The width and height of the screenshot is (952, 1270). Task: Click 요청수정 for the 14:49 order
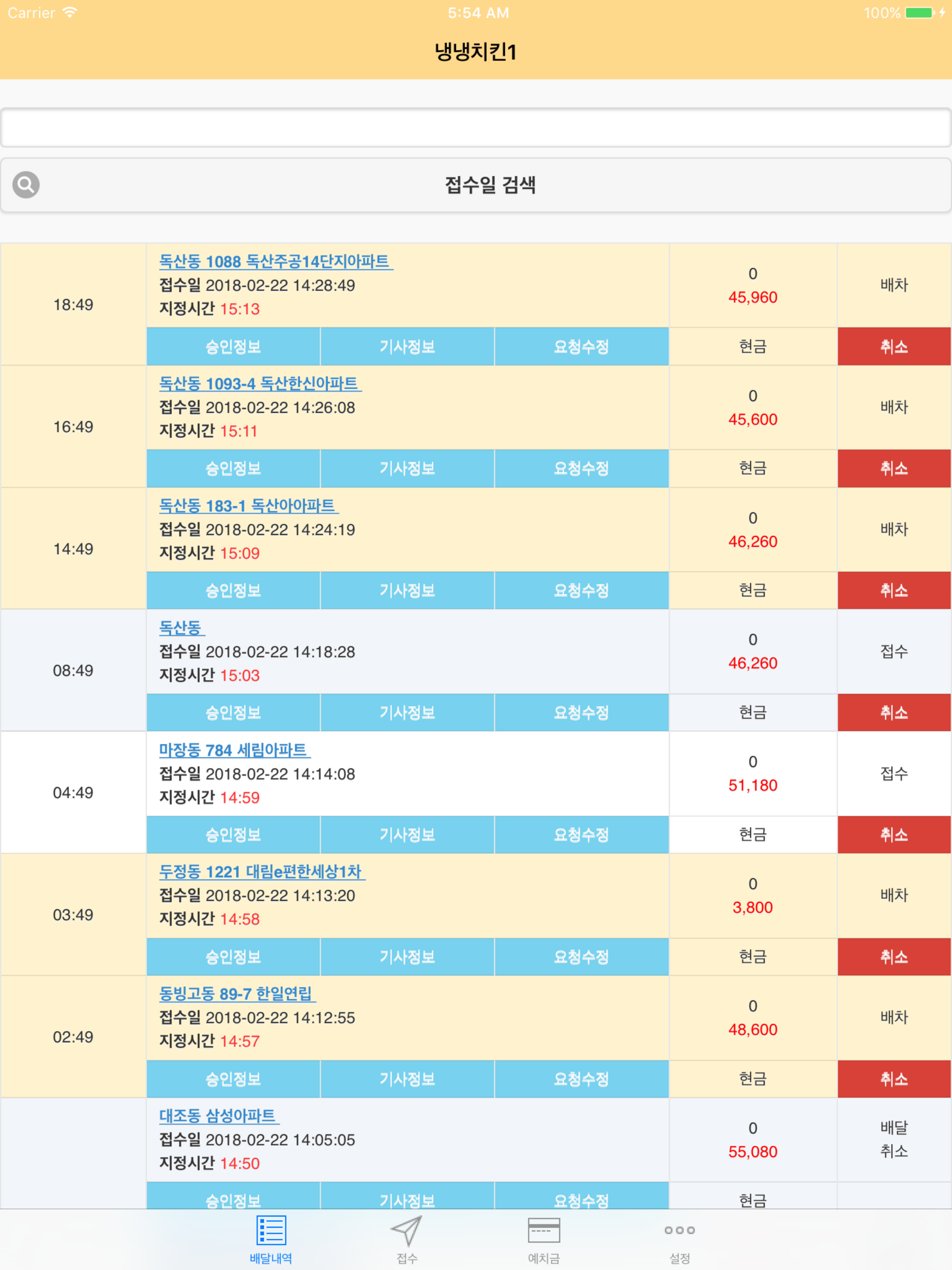point(581,591)
